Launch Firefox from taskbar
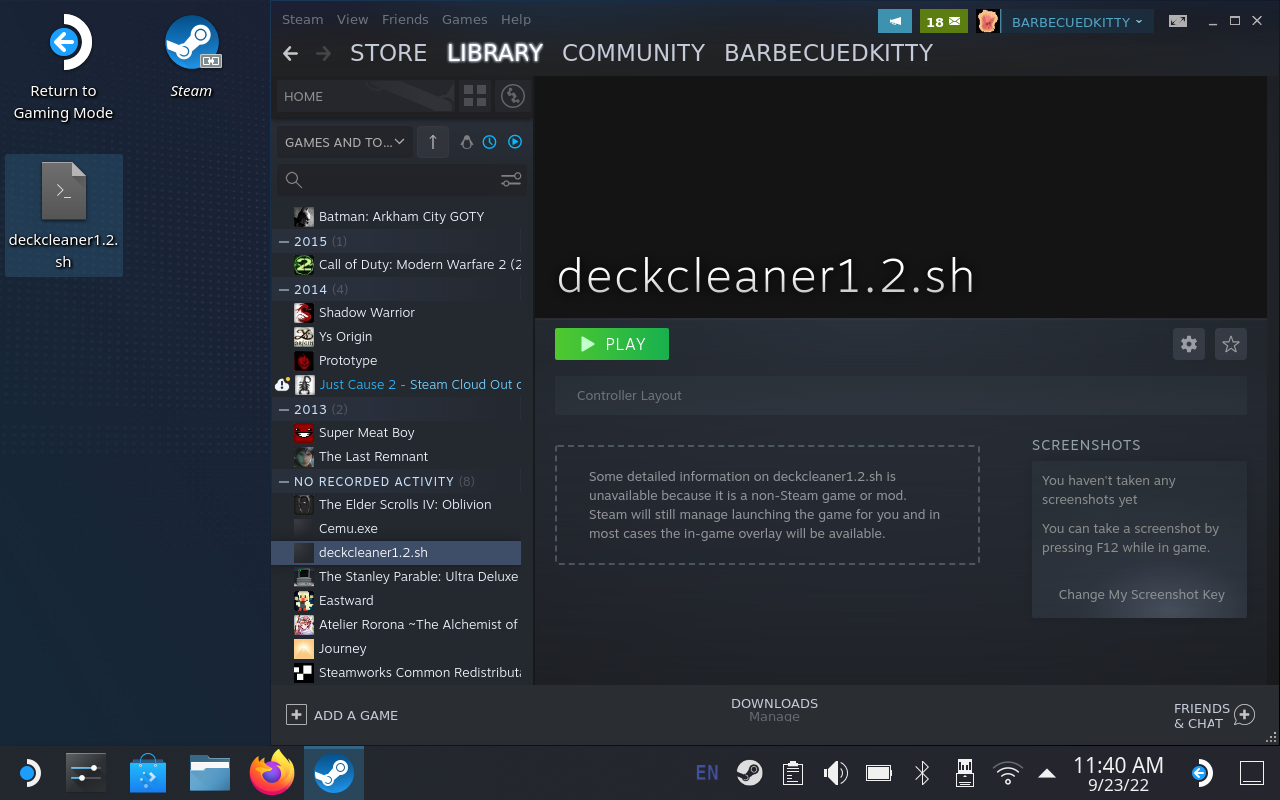 (x=272, y=773)
